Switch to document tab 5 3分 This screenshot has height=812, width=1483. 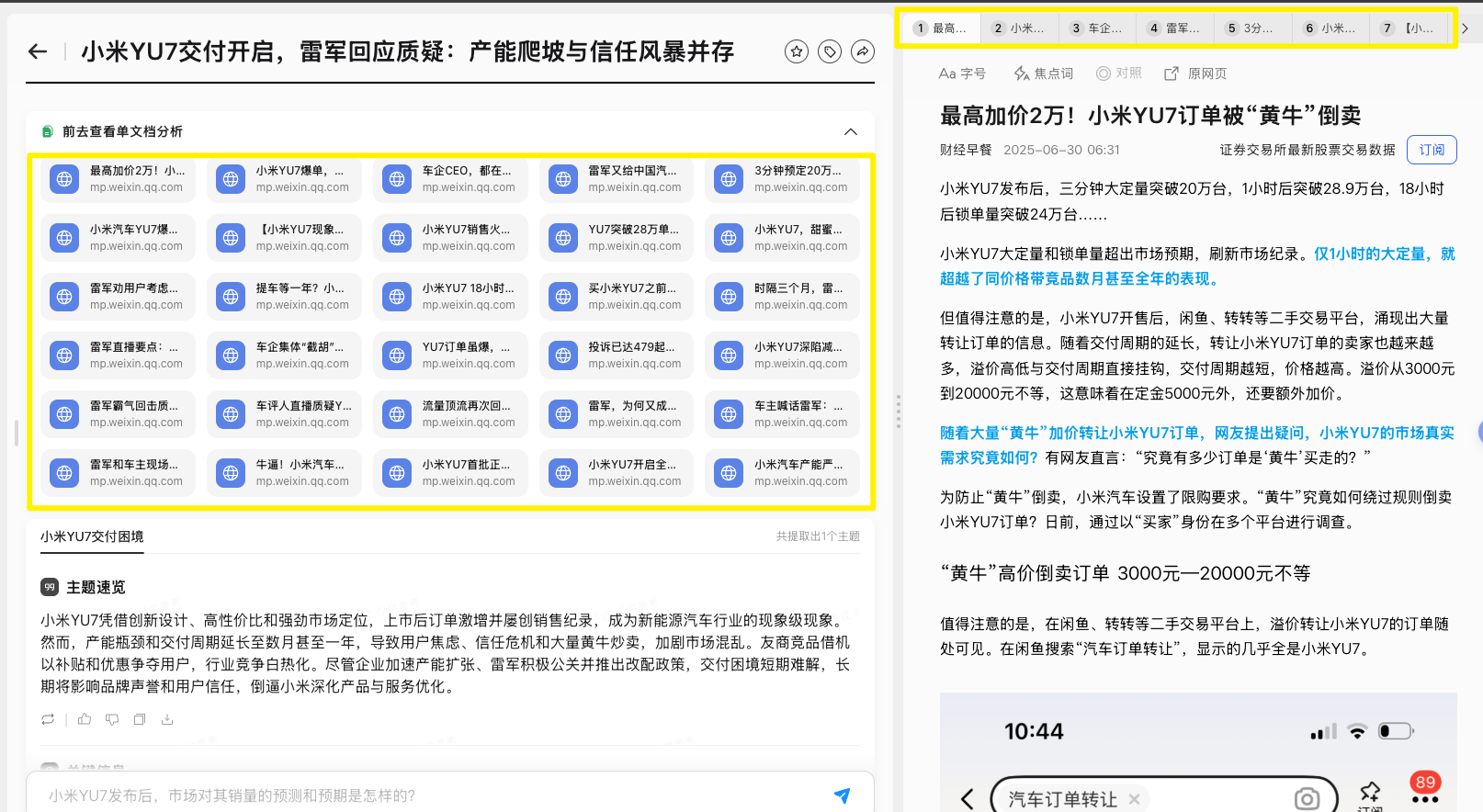click(1252, 28)
